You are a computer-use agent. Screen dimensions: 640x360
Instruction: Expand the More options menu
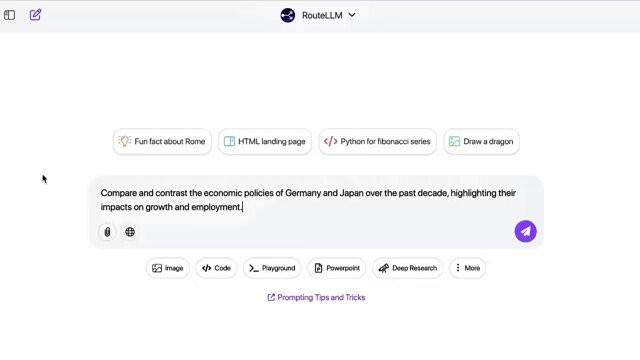(x=468, y=268)
